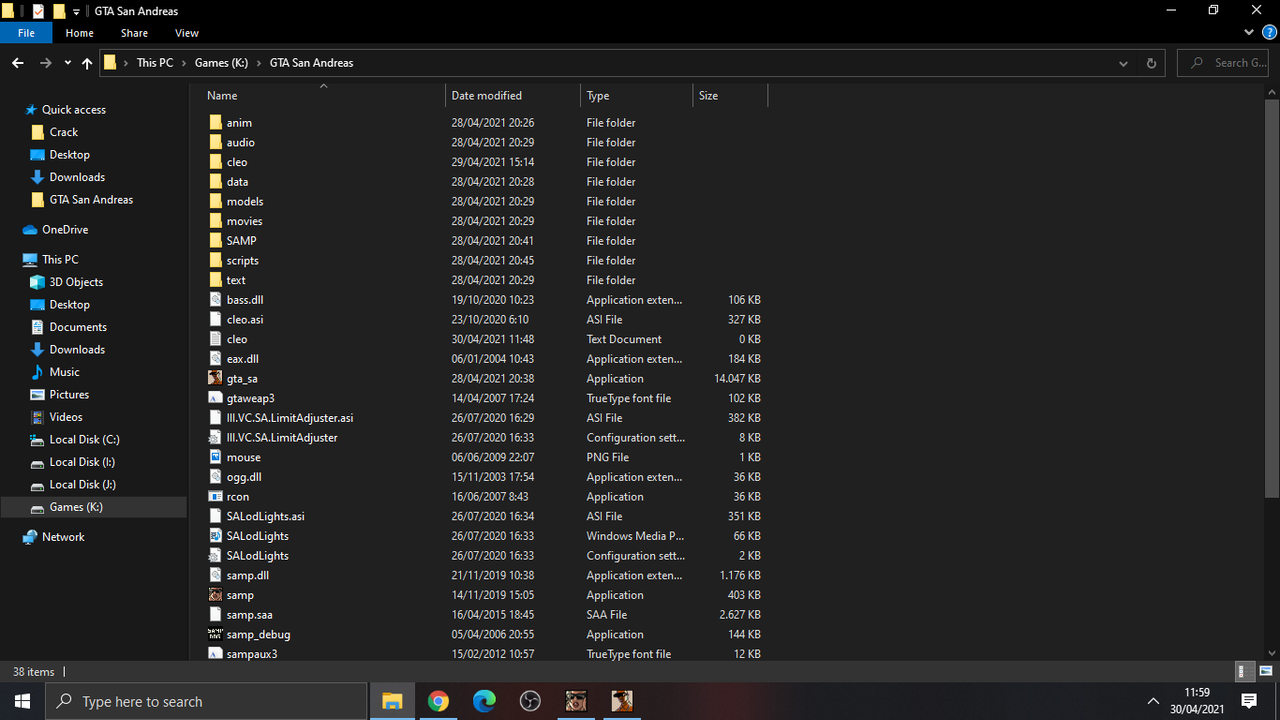Open the Crack folder in Quick access

[64, 132]
